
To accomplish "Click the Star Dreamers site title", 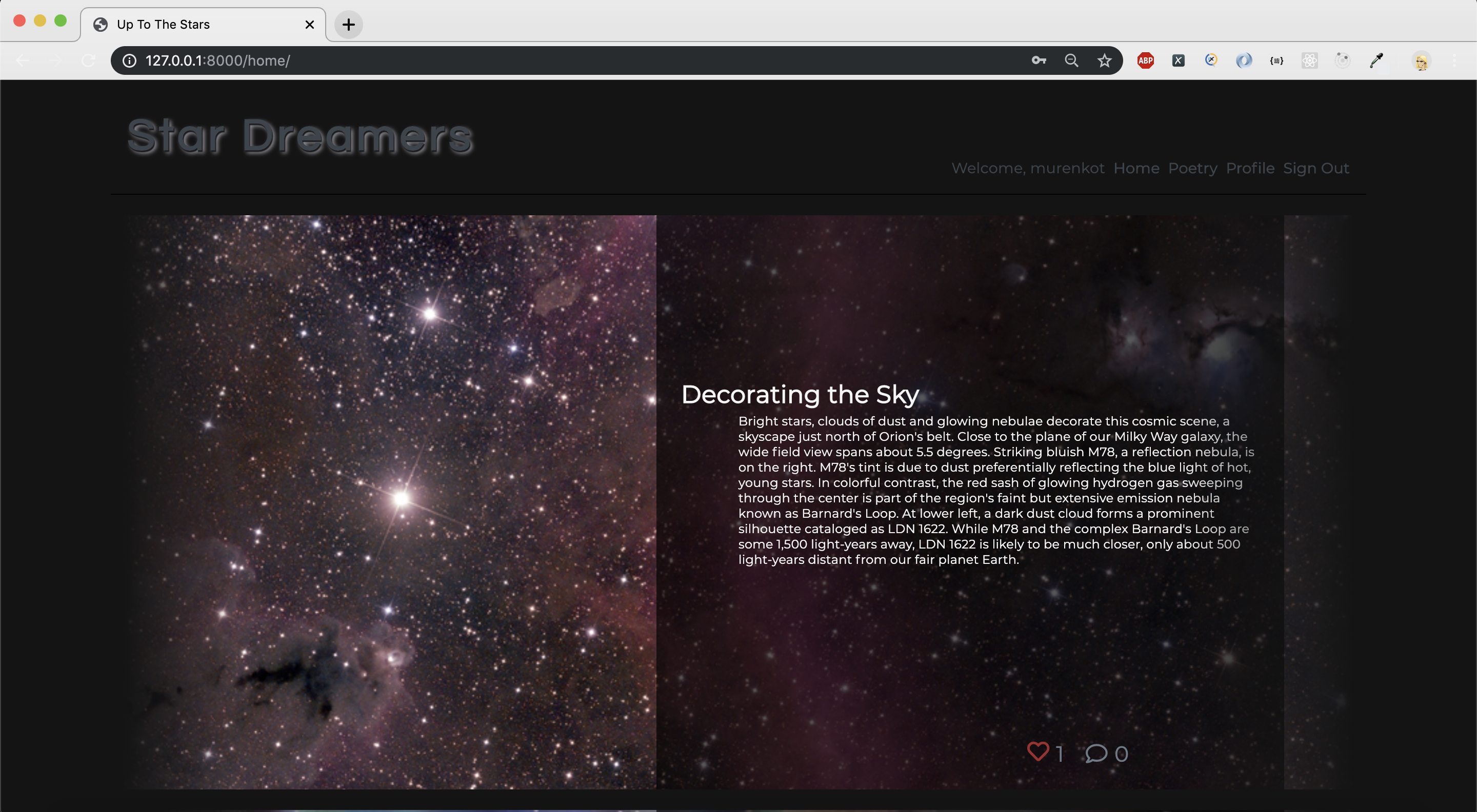I will pos(300,136).
